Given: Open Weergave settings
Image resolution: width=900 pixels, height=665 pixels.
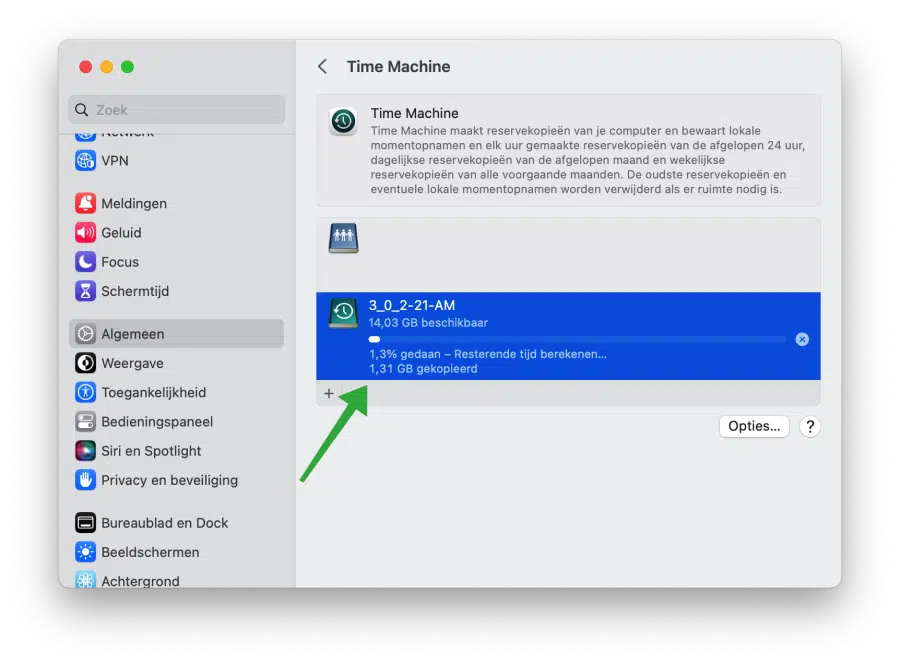Looking at the screenshot, I should click(176, 363).
